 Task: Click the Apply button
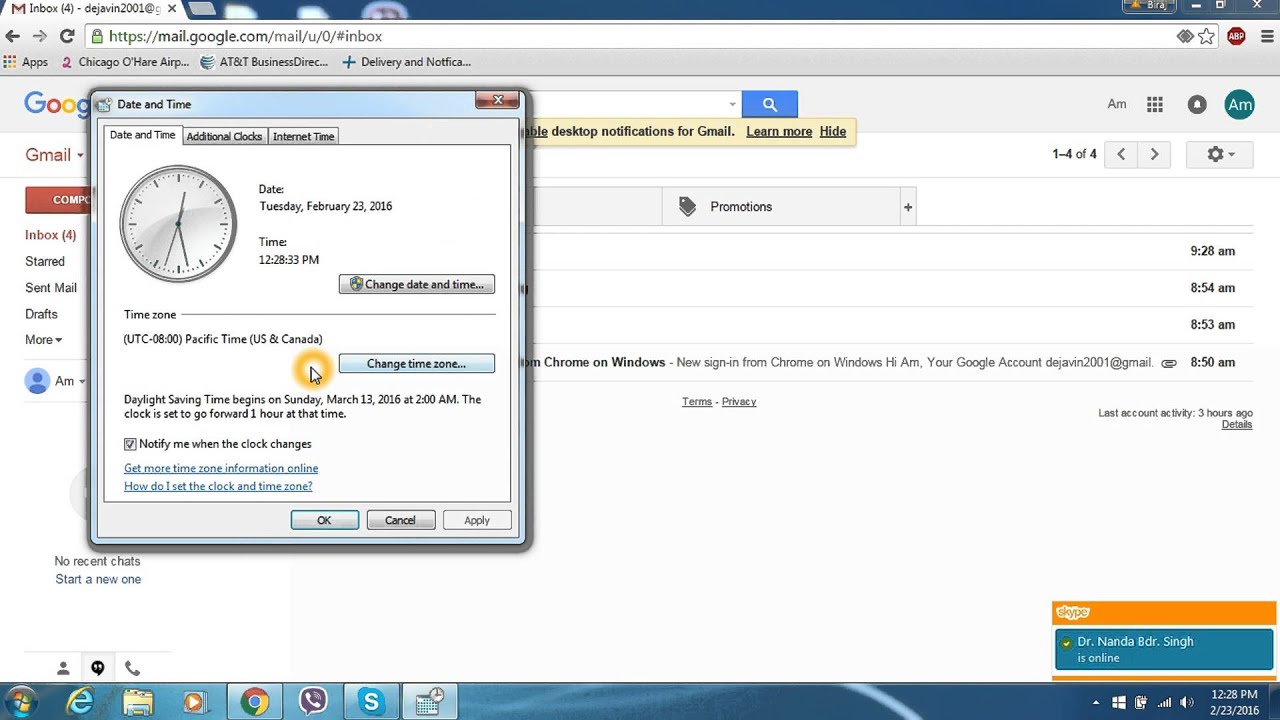[477, 520]
